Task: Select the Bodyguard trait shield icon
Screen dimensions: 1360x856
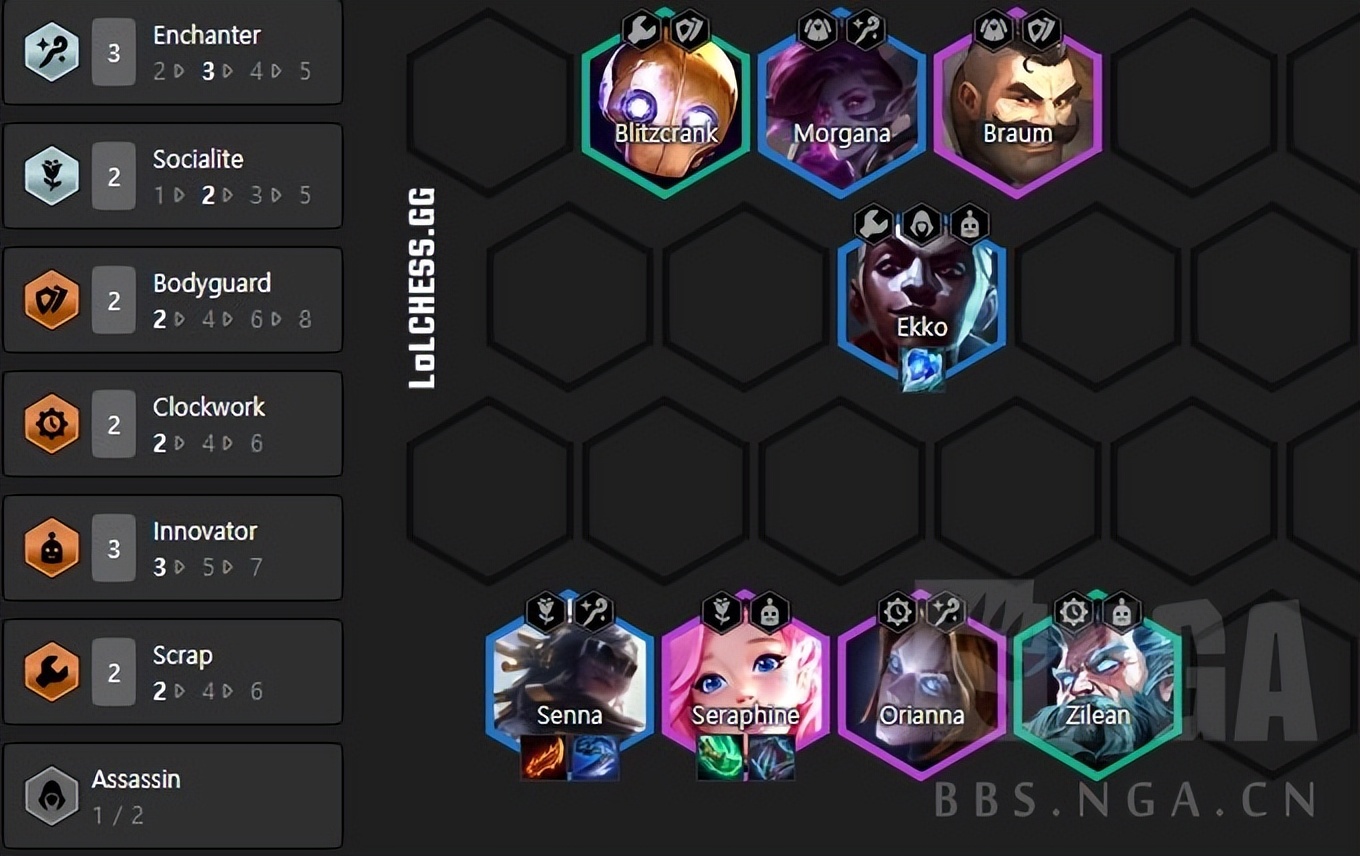Action: 51,301
